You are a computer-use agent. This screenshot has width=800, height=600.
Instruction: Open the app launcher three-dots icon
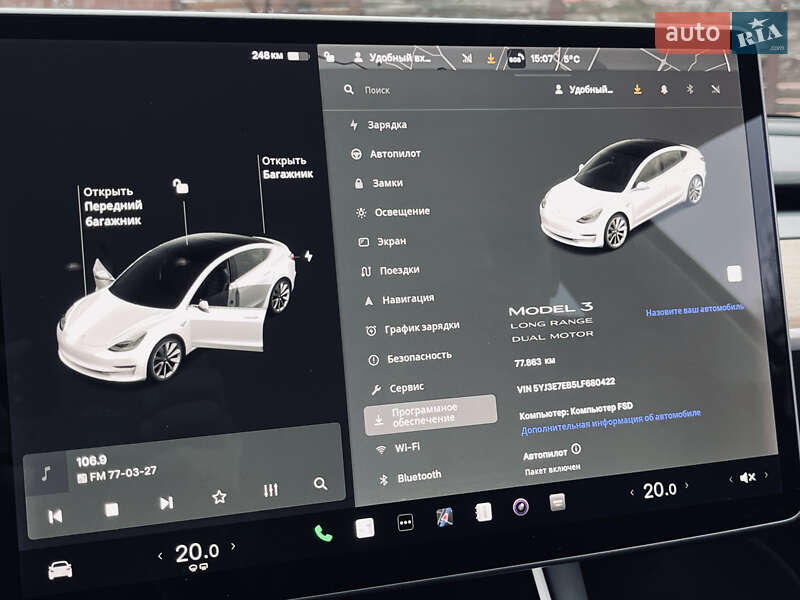405,522
